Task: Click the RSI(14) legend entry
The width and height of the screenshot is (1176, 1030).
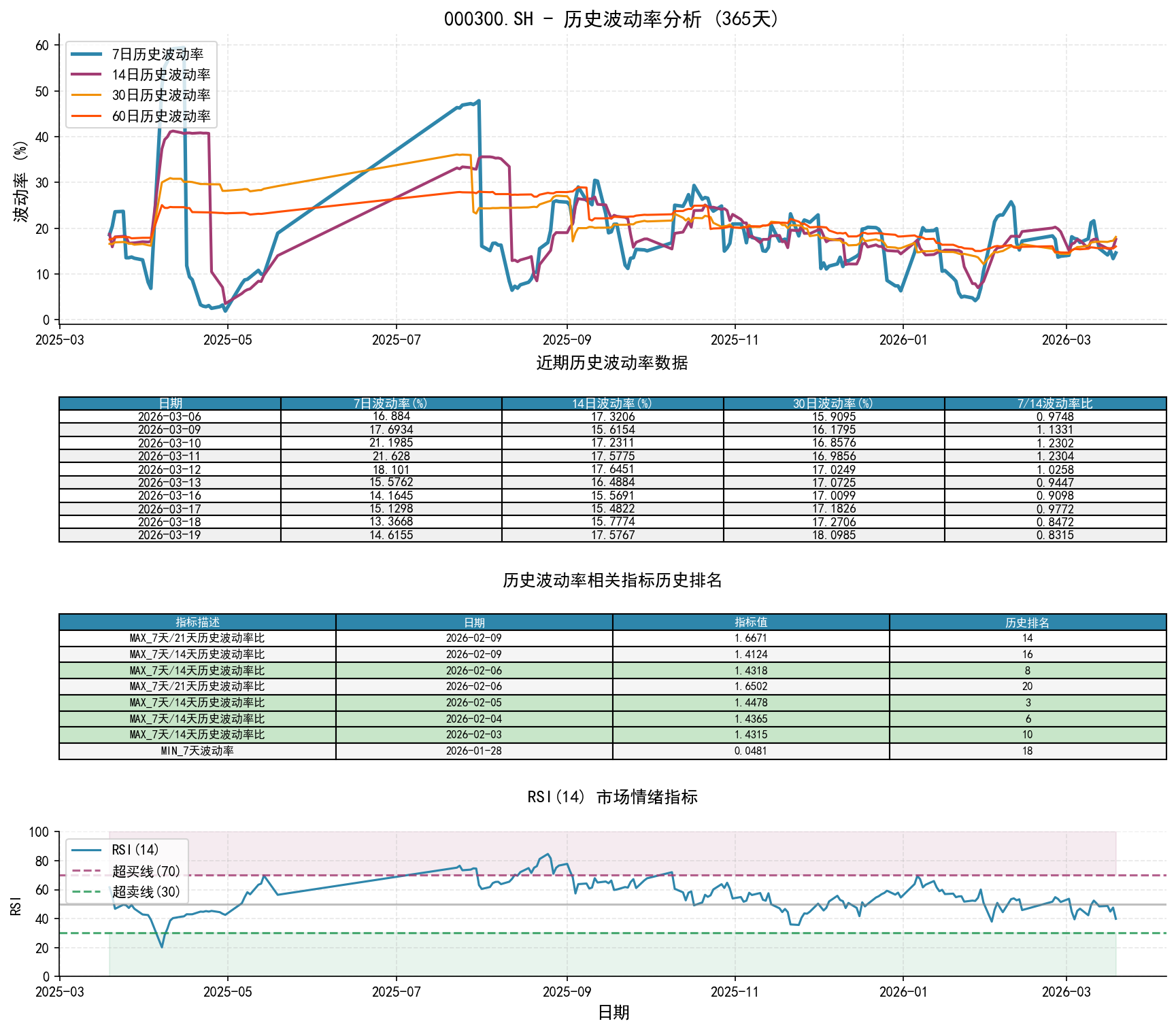Action: point(135,850)
